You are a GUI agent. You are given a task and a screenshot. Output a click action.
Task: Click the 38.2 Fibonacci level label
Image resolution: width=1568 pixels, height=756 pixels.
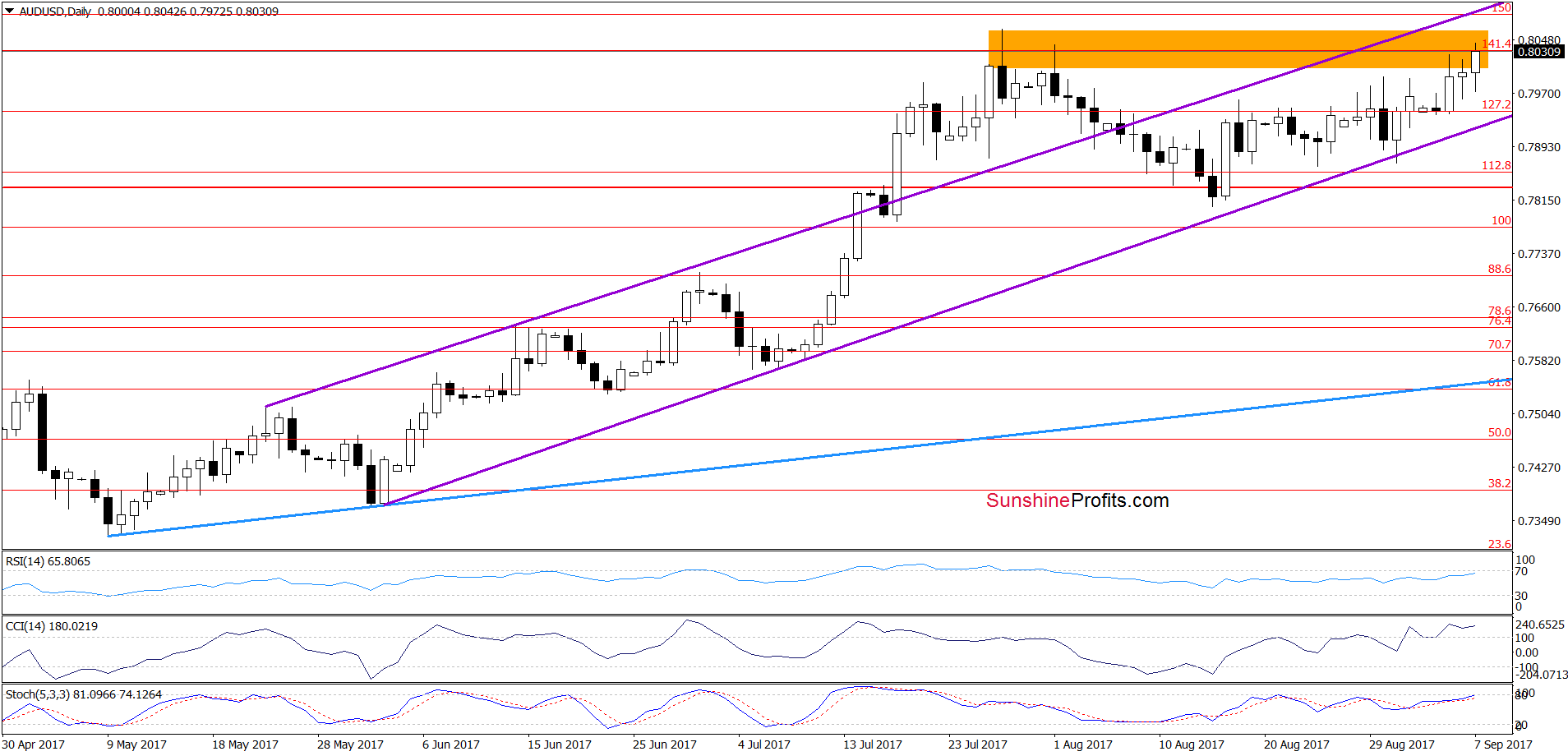tap(1499, 483)
